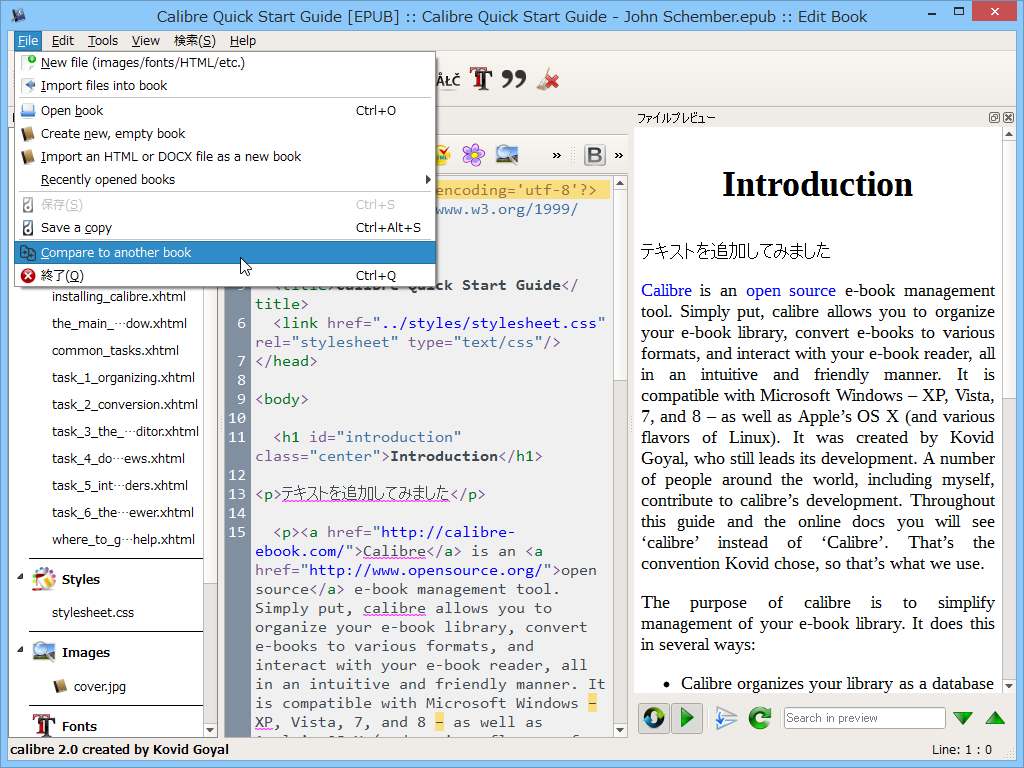Toggle auto-reload preview sync button
Screen dimensions: 1024x768
(x=654, y=718)
